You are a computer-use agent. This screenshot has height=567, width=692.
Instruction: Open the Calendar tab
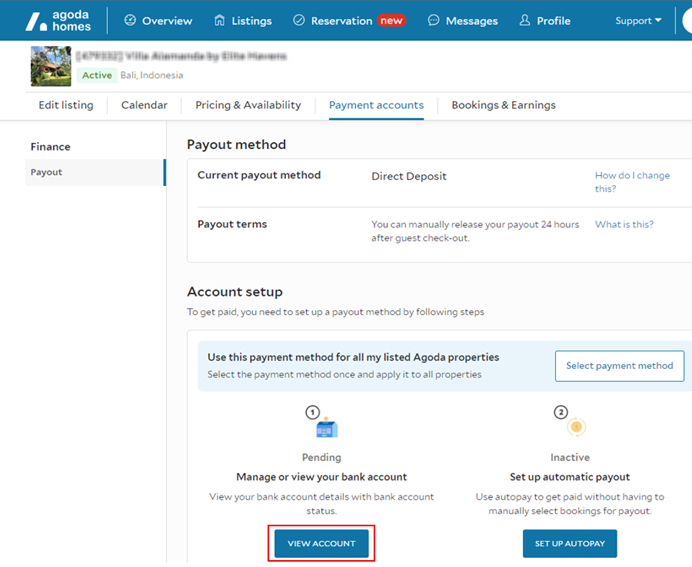point(144,105)
